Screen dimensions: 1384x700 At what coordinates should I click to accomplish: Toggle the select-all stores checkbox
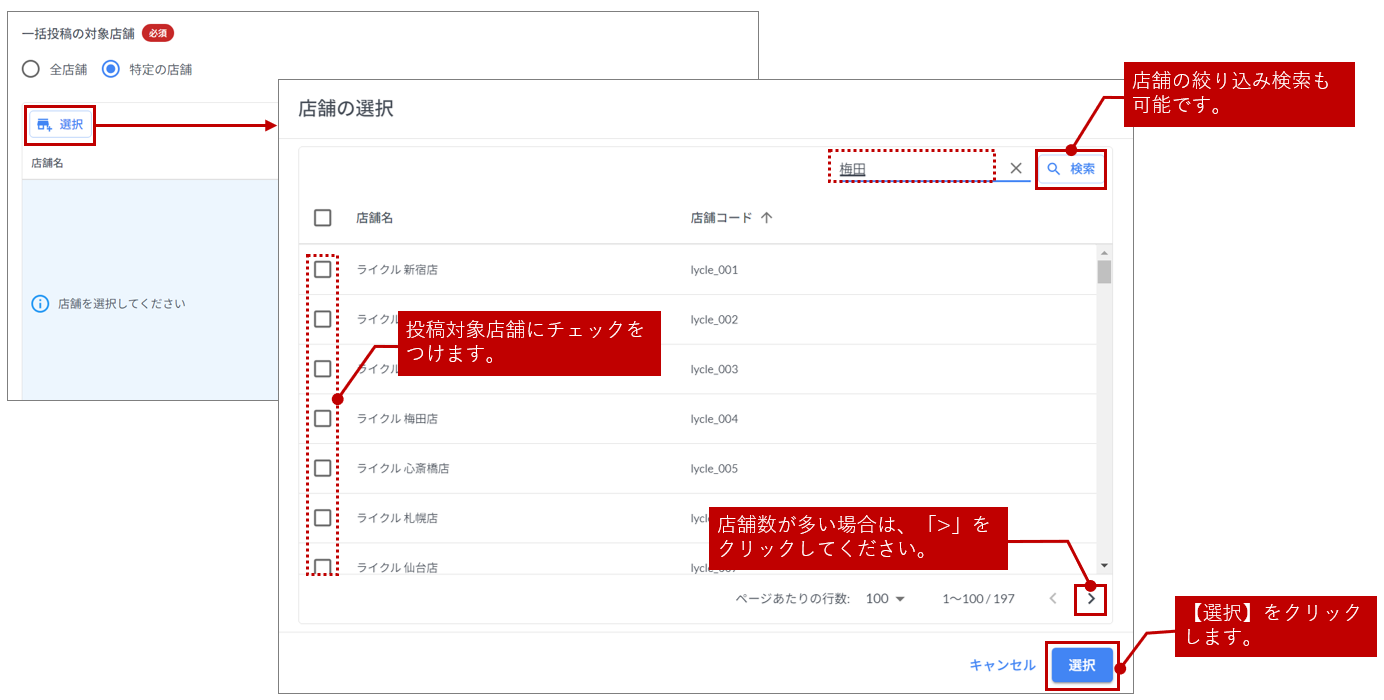(323, 218)
